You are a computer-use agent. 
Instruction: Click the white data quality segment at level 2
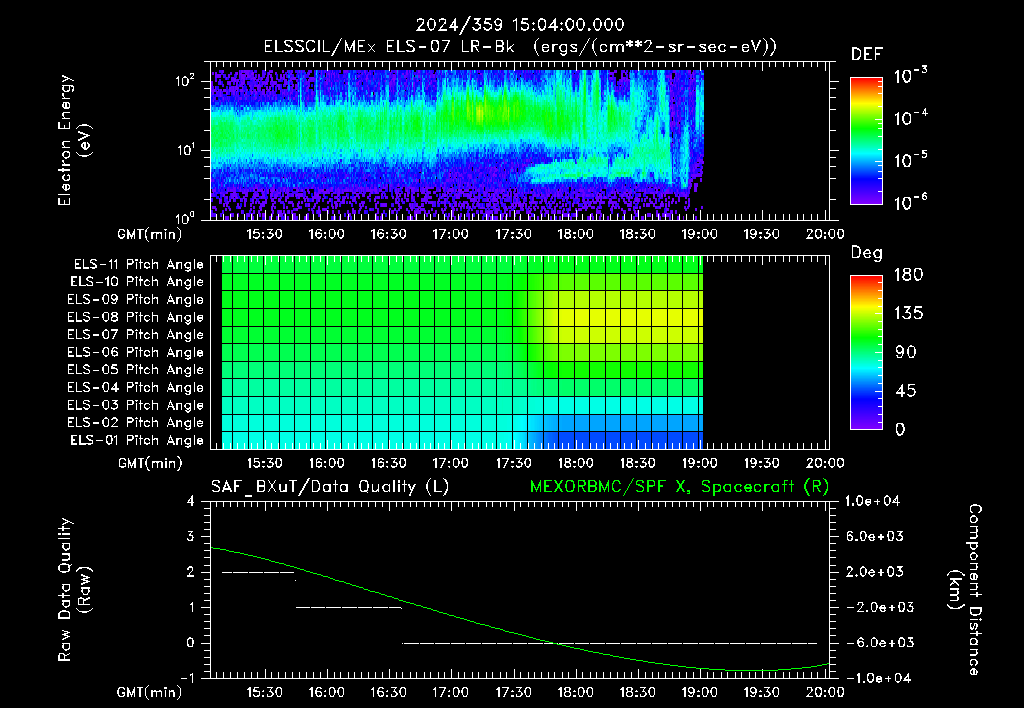[259, 573]
